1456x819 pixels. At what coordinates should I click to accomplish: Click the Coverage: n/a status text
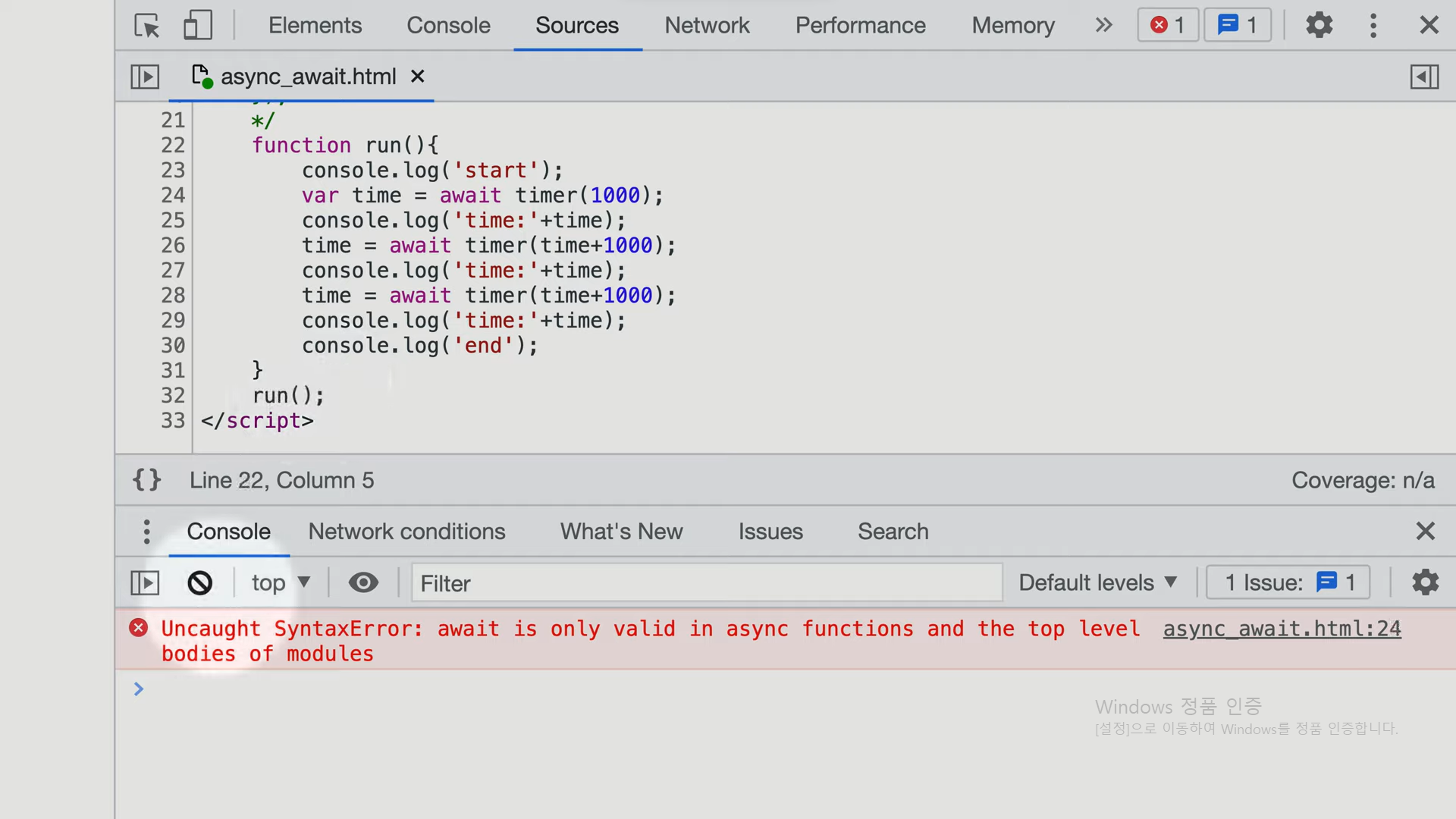[x=1363, y=480]
